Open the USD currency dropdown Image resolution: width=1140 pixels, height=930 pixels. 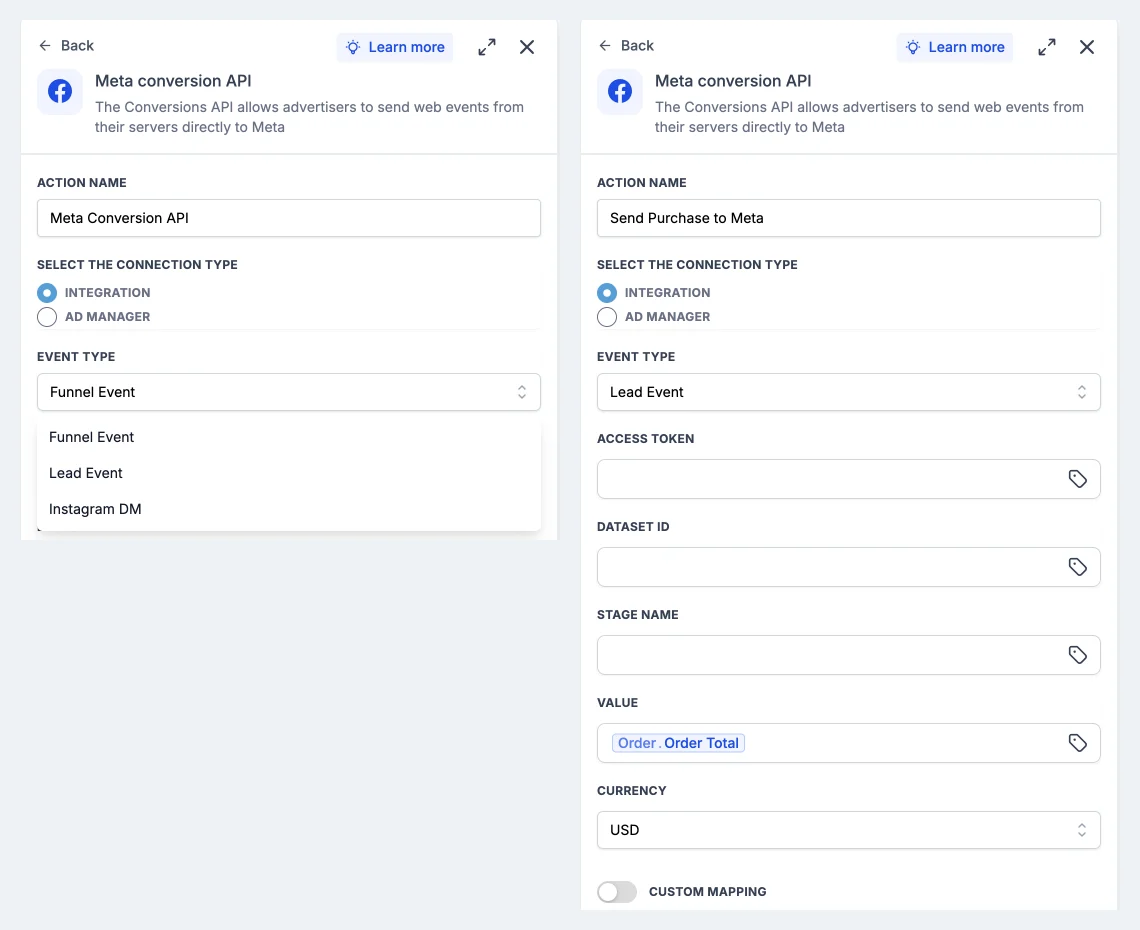848,830
